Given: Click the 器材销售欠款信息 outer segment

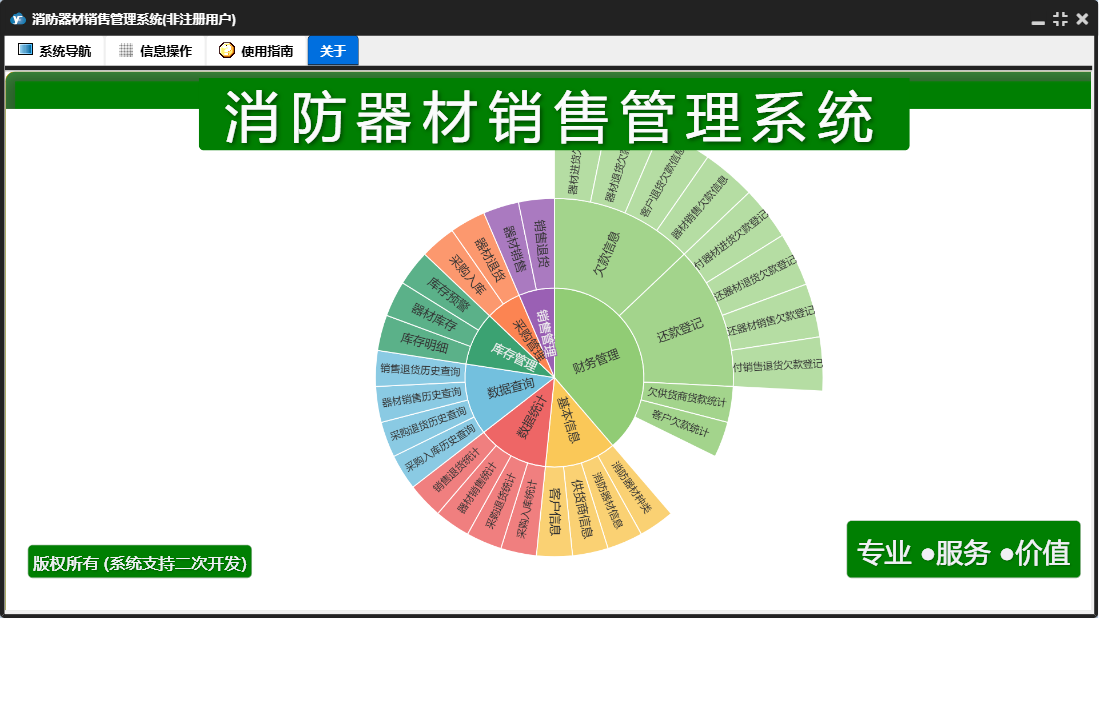Looking at the screenshot, I should 701,207.
